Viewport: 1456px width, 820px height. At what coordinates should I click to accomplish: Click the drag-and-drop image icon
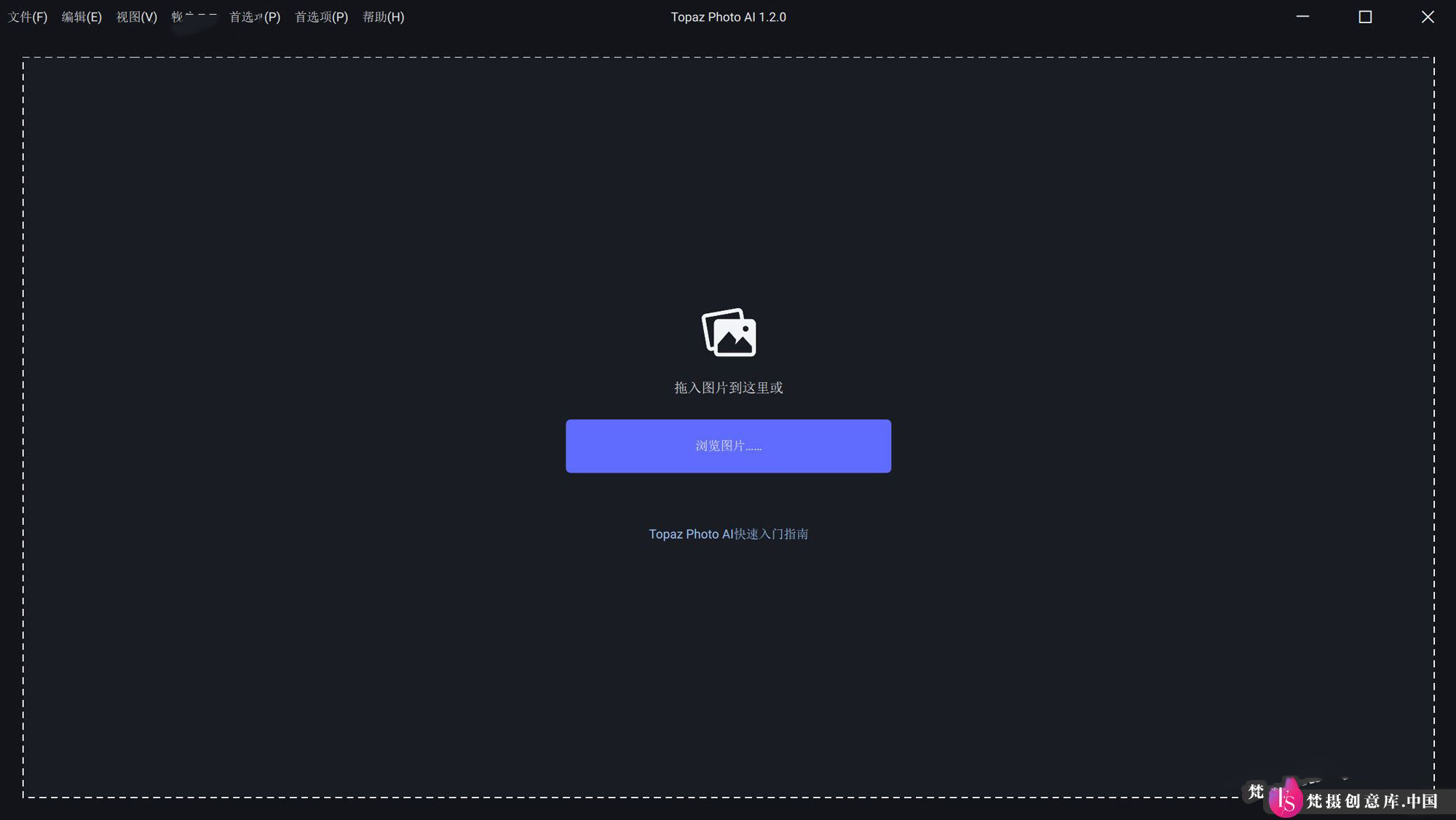pos(728,332)
